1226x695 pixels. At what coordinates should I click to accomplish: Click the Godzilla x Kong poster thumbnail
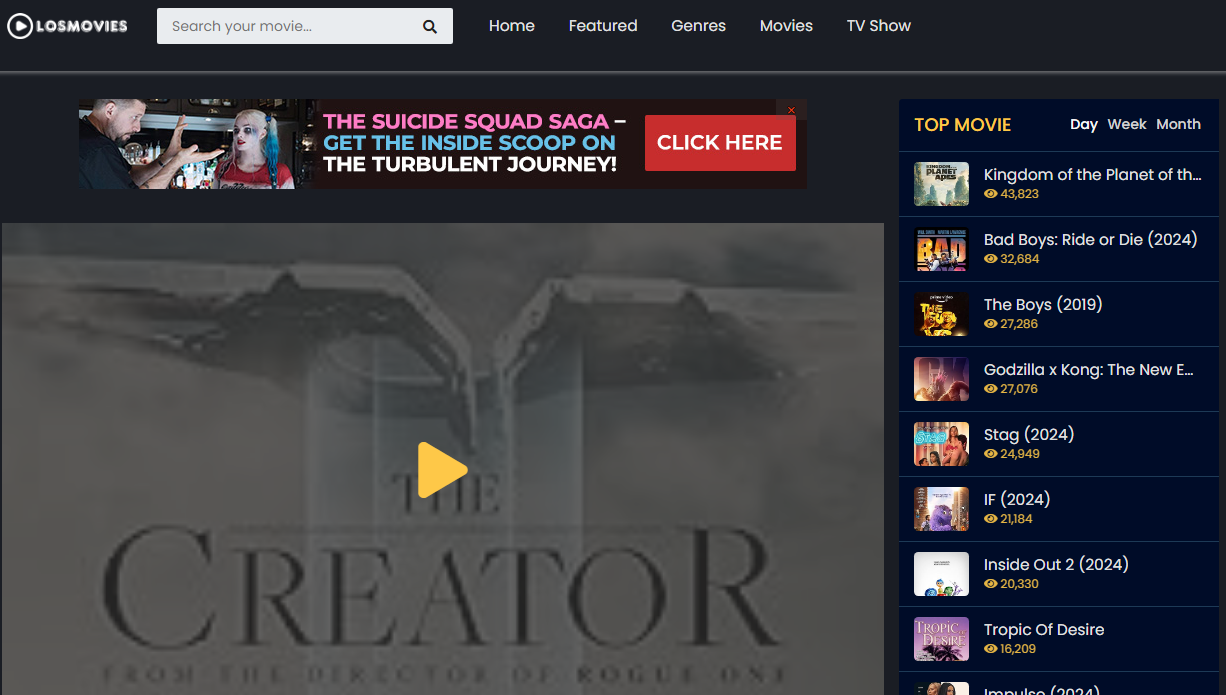pos(941,379)
